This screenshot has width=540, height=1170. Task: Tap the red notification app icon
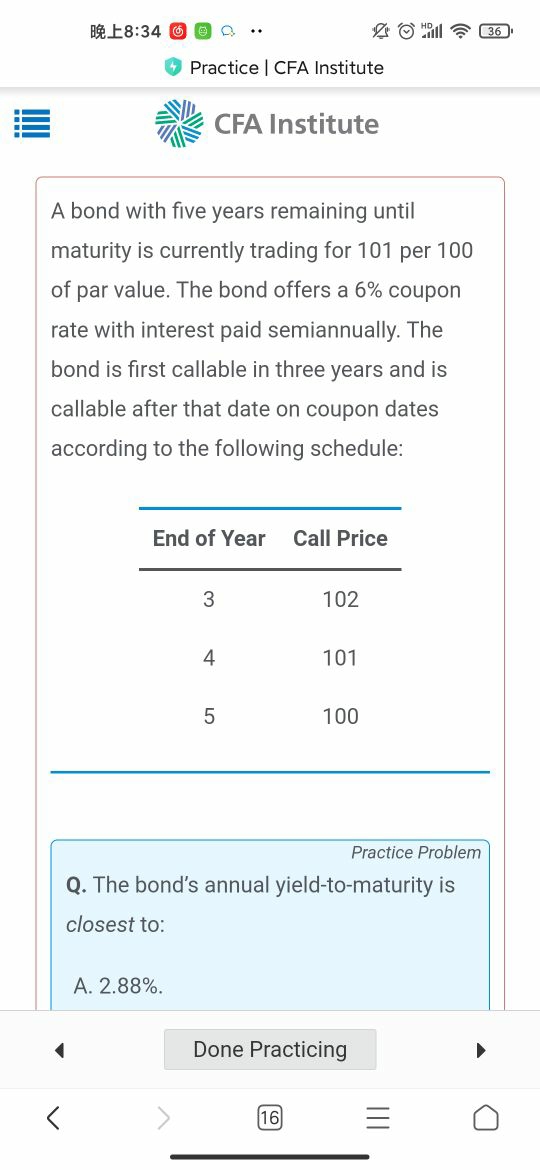coord(178,31)
